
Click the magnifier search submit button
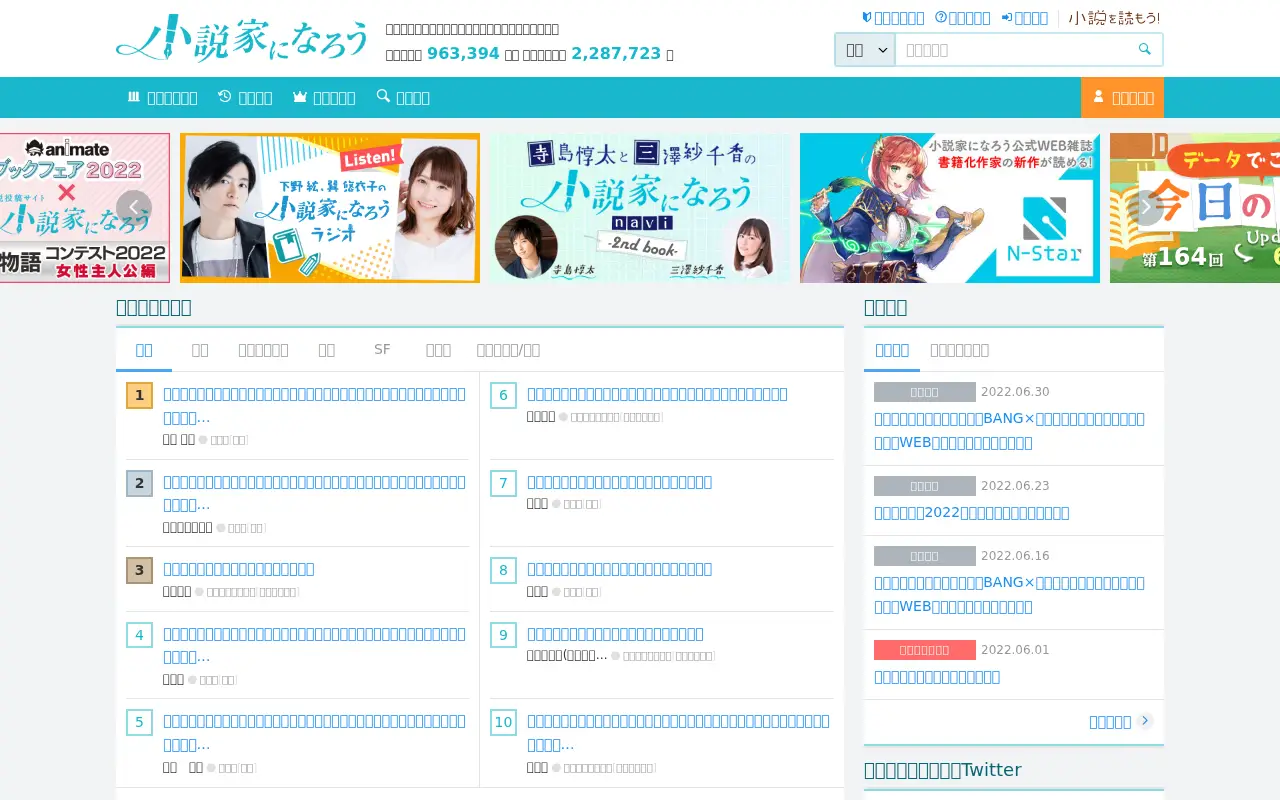pyautogui.click(x=1144, y=49)
